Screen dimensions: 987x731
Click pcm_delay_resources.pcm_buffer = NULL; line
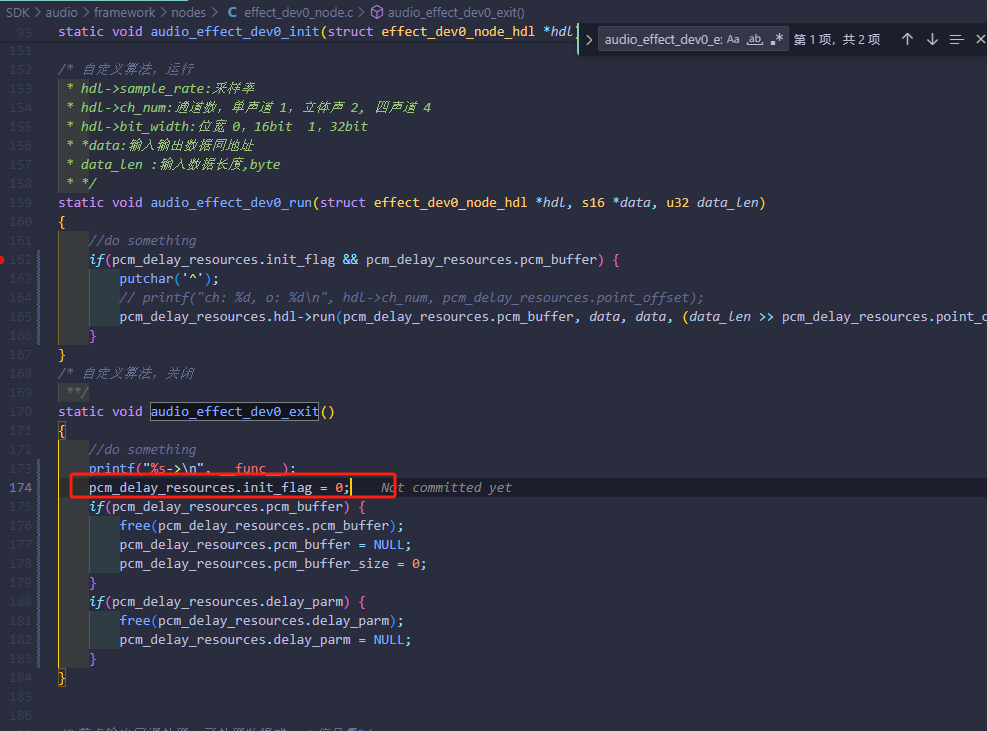[x=265, y=545]
